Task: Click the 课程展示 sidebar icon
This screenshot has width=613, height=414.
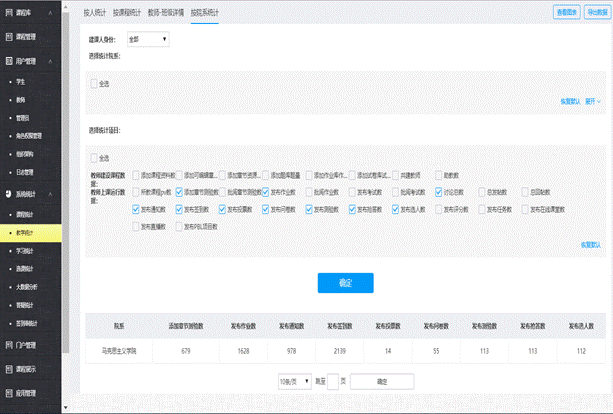Action: tap(8, 369)
